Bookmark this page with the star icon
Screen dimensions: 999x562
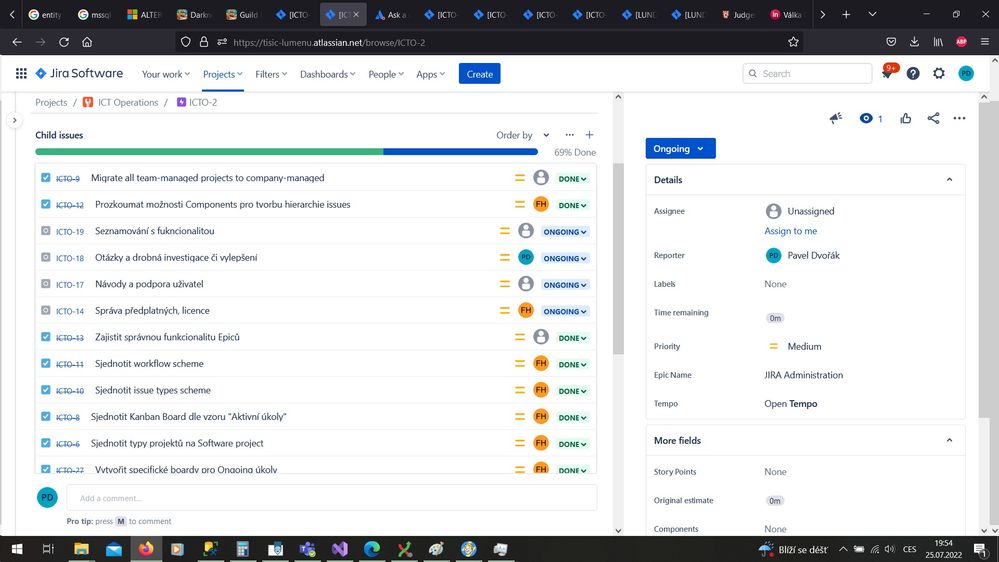click(x=793, y=42)
